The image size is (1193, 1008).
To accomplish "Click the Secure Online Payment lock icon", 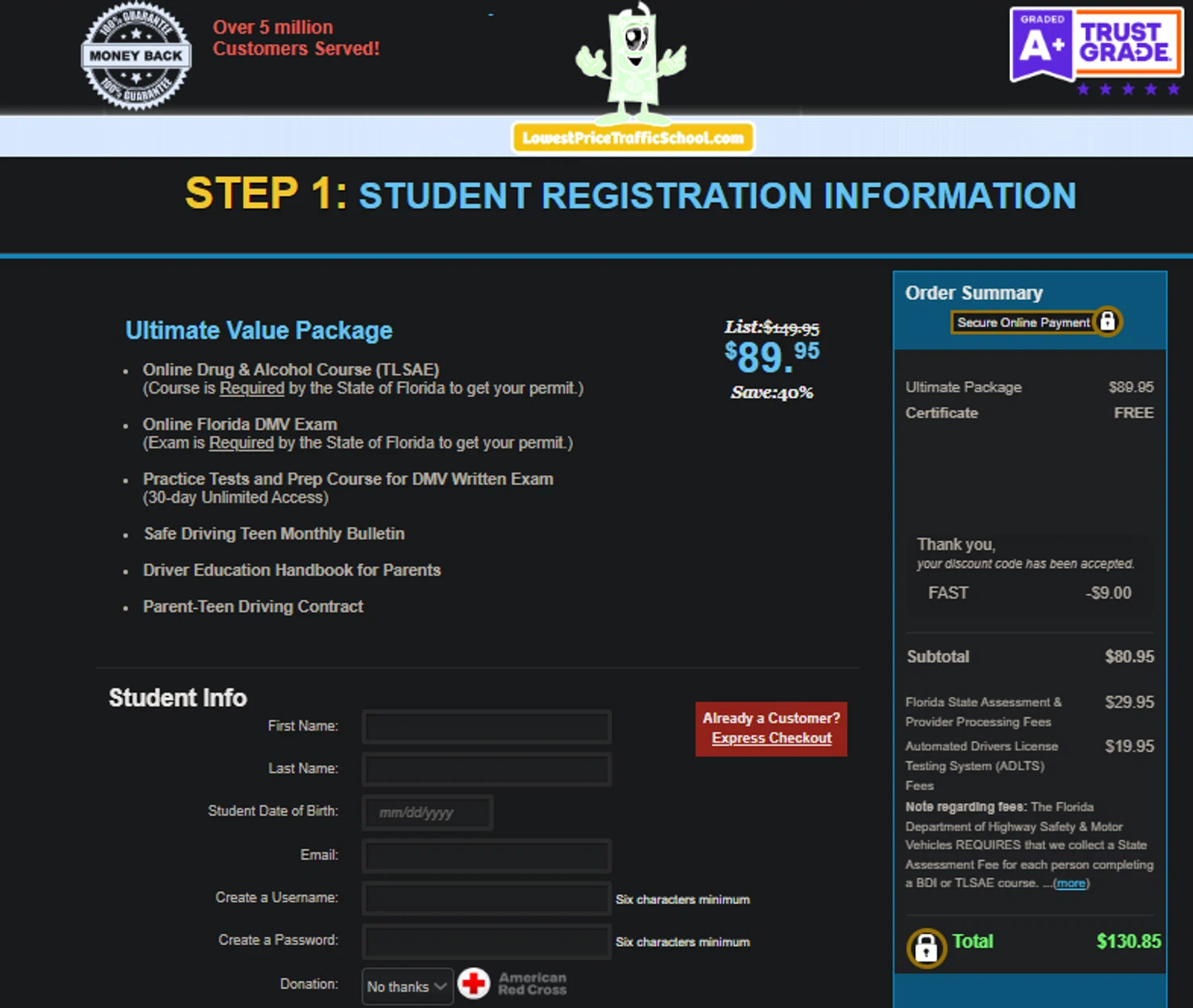I will pos(1107,321).
